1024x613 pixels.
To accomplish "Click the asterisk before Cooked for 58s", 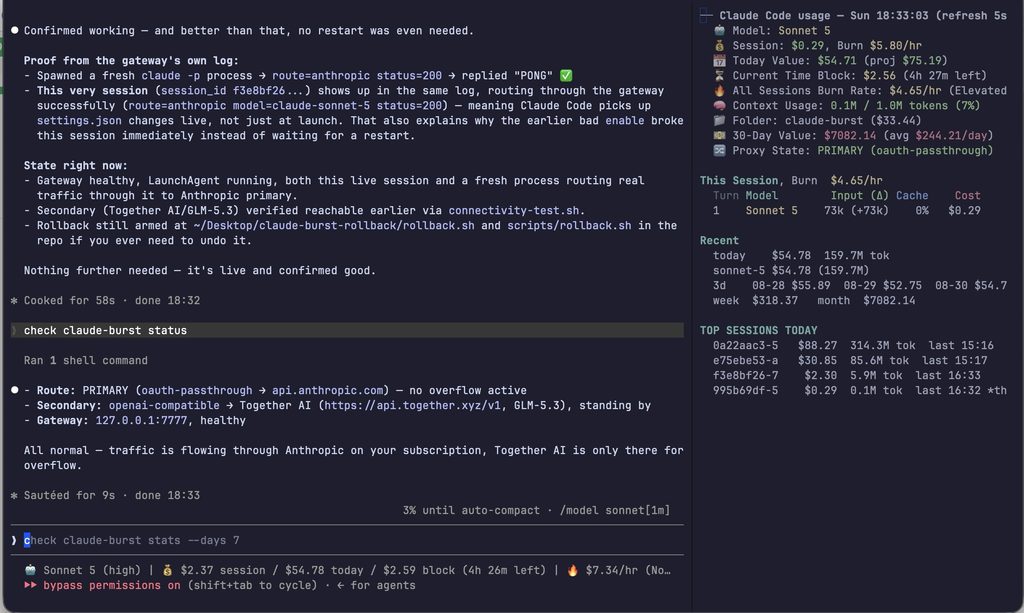I will click(x=14, y=301).
